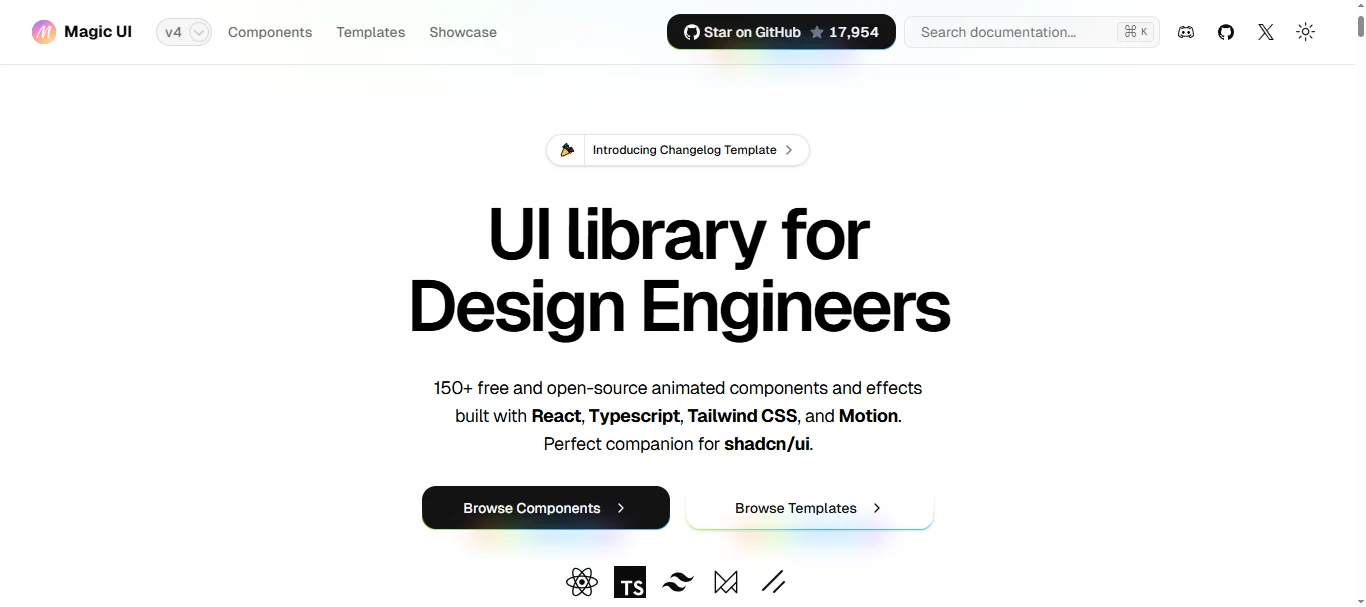Select the Tailwind CSS icon
1366x607 pixels.
click(678, 582)
